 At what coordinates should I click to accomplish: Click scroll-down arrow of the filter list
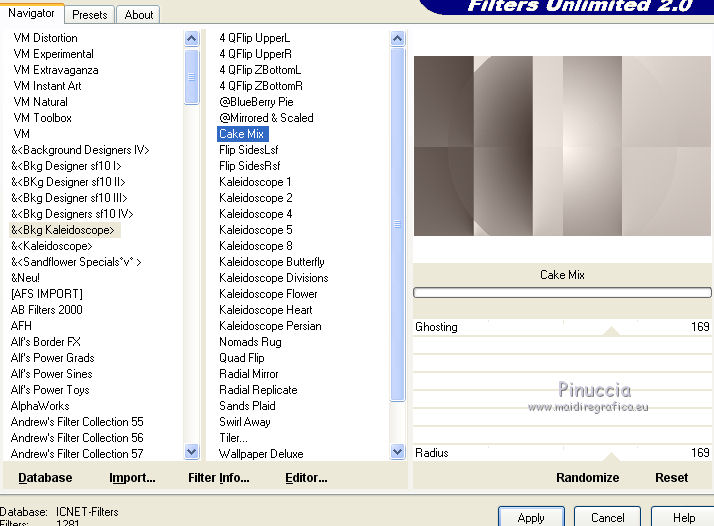tap(398, 452)
